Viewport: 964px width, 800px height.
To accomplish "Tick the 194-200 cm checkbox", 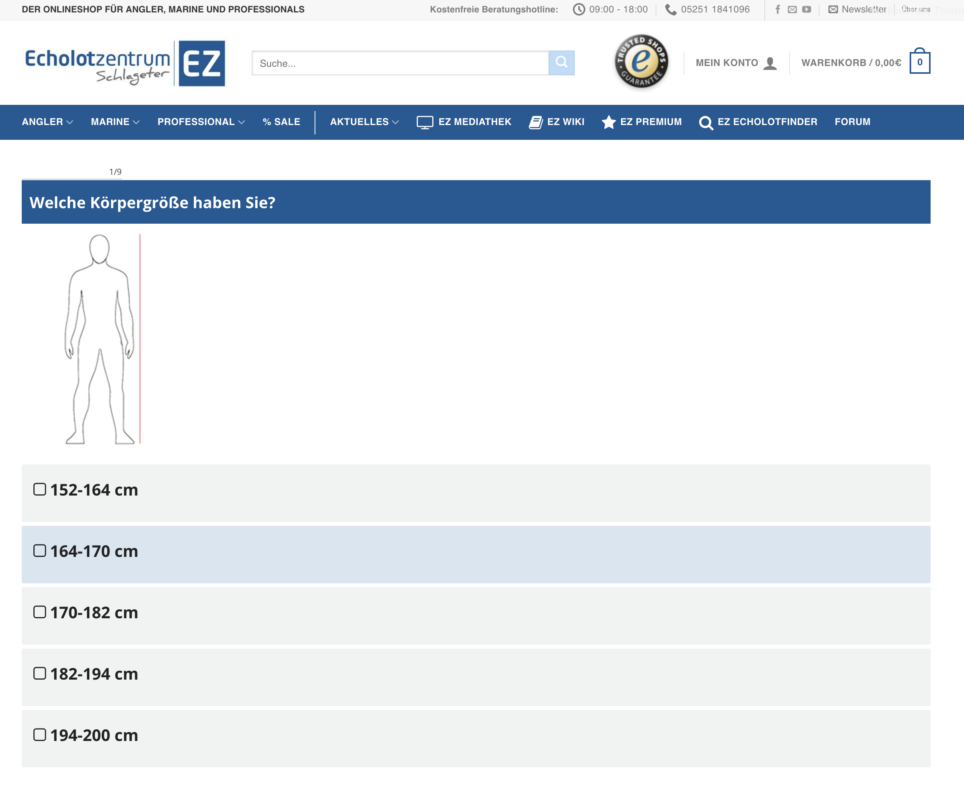I will 39,735.
